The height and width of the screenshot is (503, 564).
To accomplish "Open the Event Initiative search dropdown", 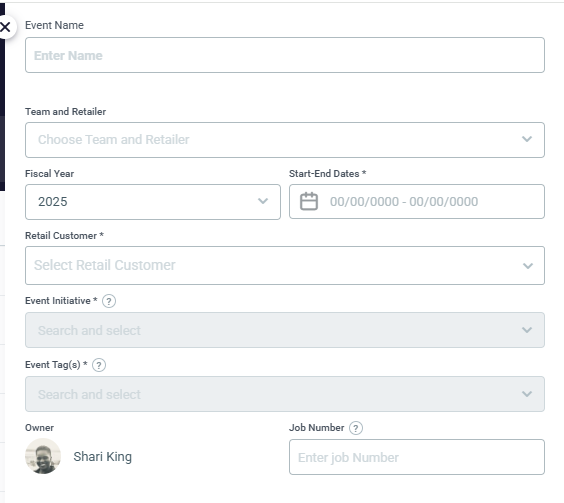I will (x=285, y=330).
